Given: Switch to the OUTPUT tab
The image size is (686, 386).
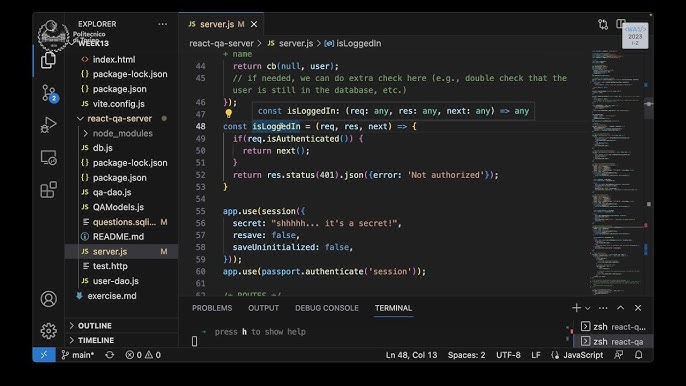Looking at the screenshot, I should 263,308.
